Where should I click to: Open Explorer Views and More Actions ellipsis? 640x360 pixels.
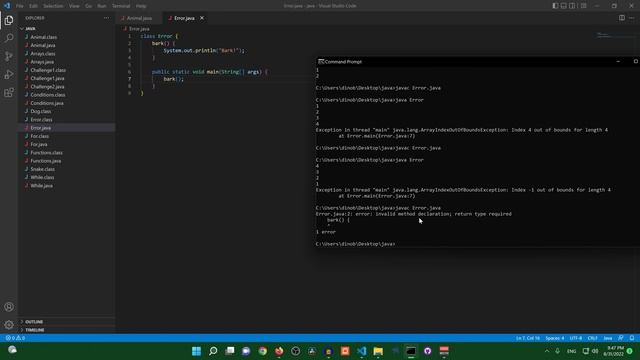[x=107, y=18]
